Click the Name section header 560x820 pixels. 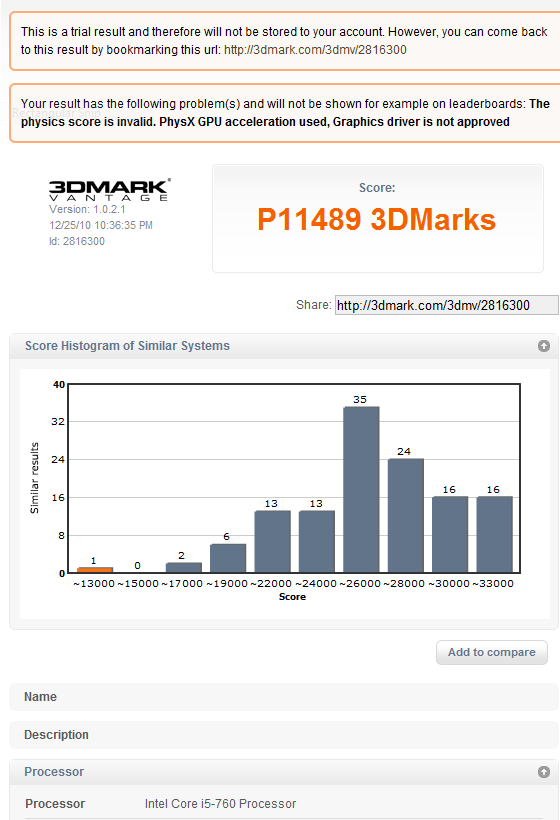284,697
